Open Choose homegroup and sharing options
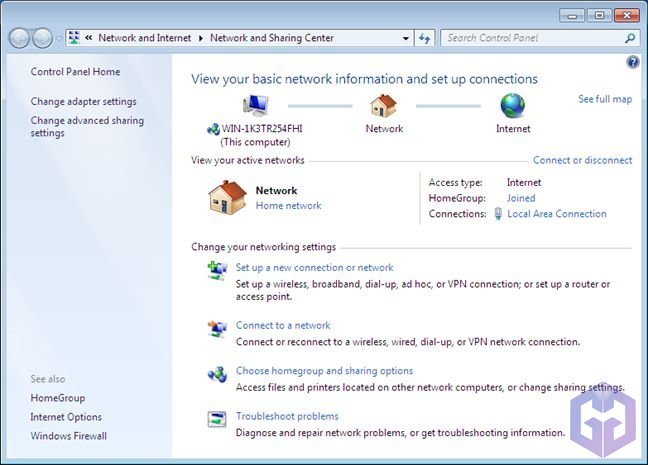The width and height of the screenshot is (648, 465). [324, 371]
